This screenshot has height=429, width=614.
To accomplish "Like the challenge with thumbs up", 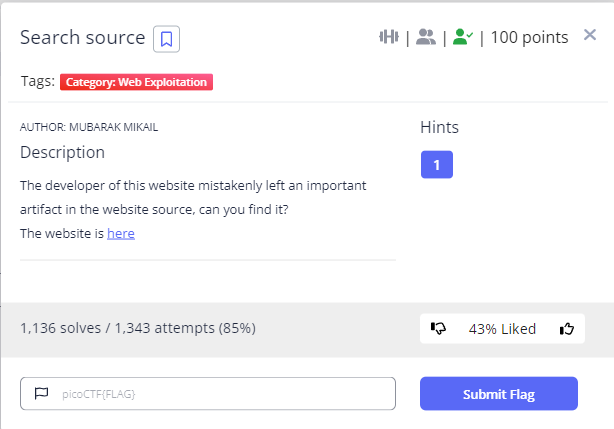I will [x=567, y=328].
